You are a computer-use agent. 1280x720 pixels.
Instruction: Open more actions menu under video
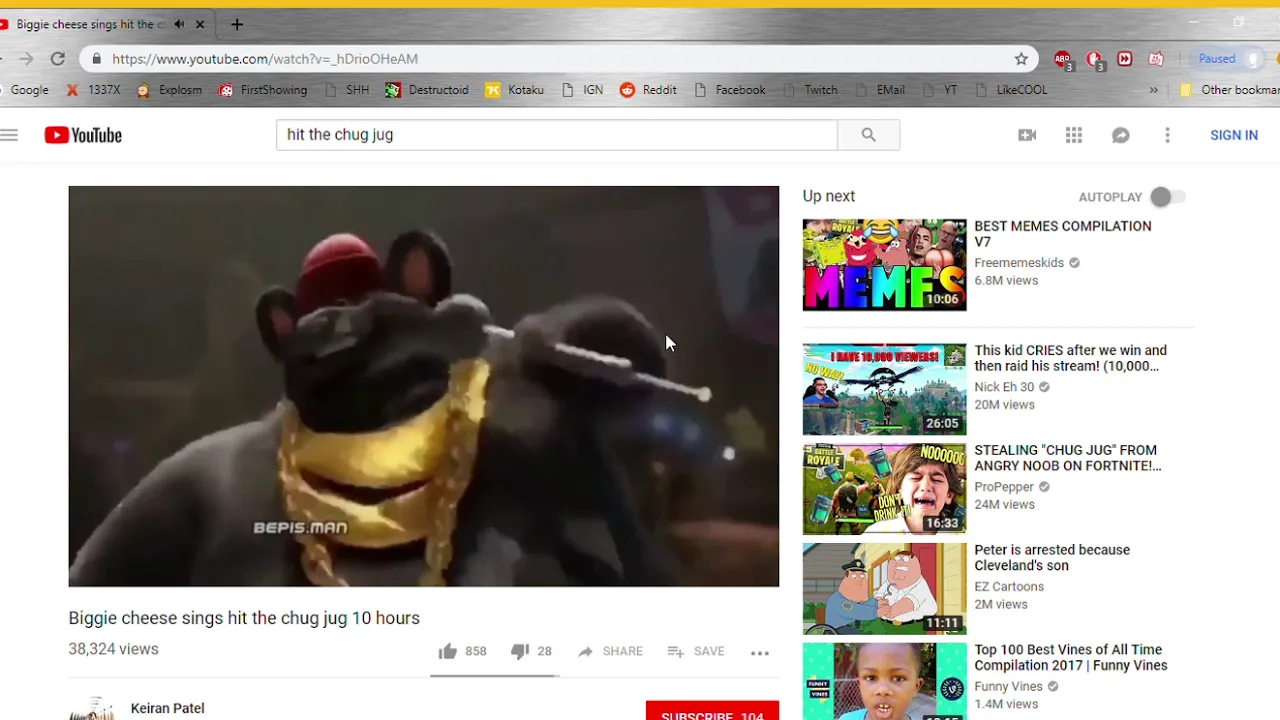[760, 652]
